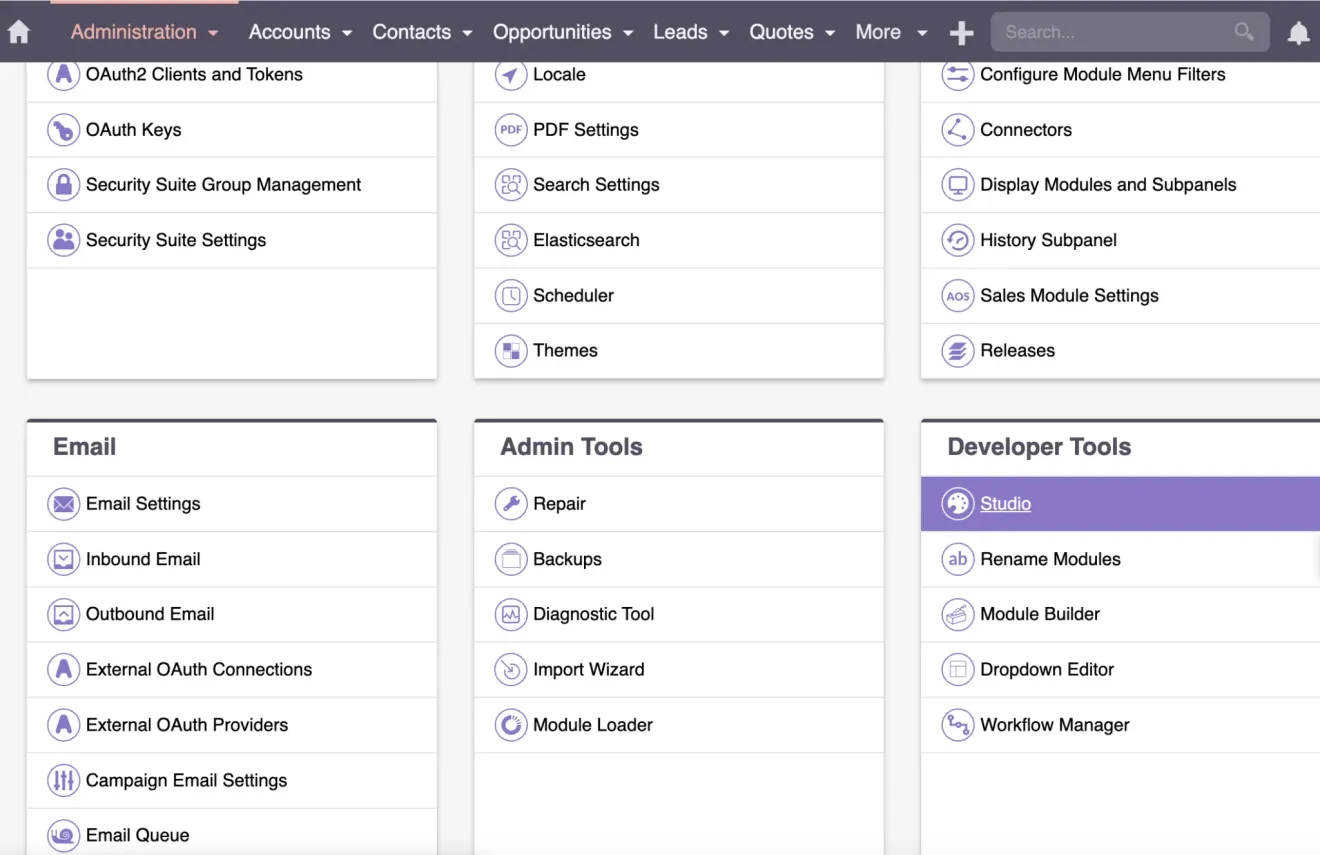The height and width of the screenshot is (855, 1320).
Task: Select the Themes icon
Action: 511,350
